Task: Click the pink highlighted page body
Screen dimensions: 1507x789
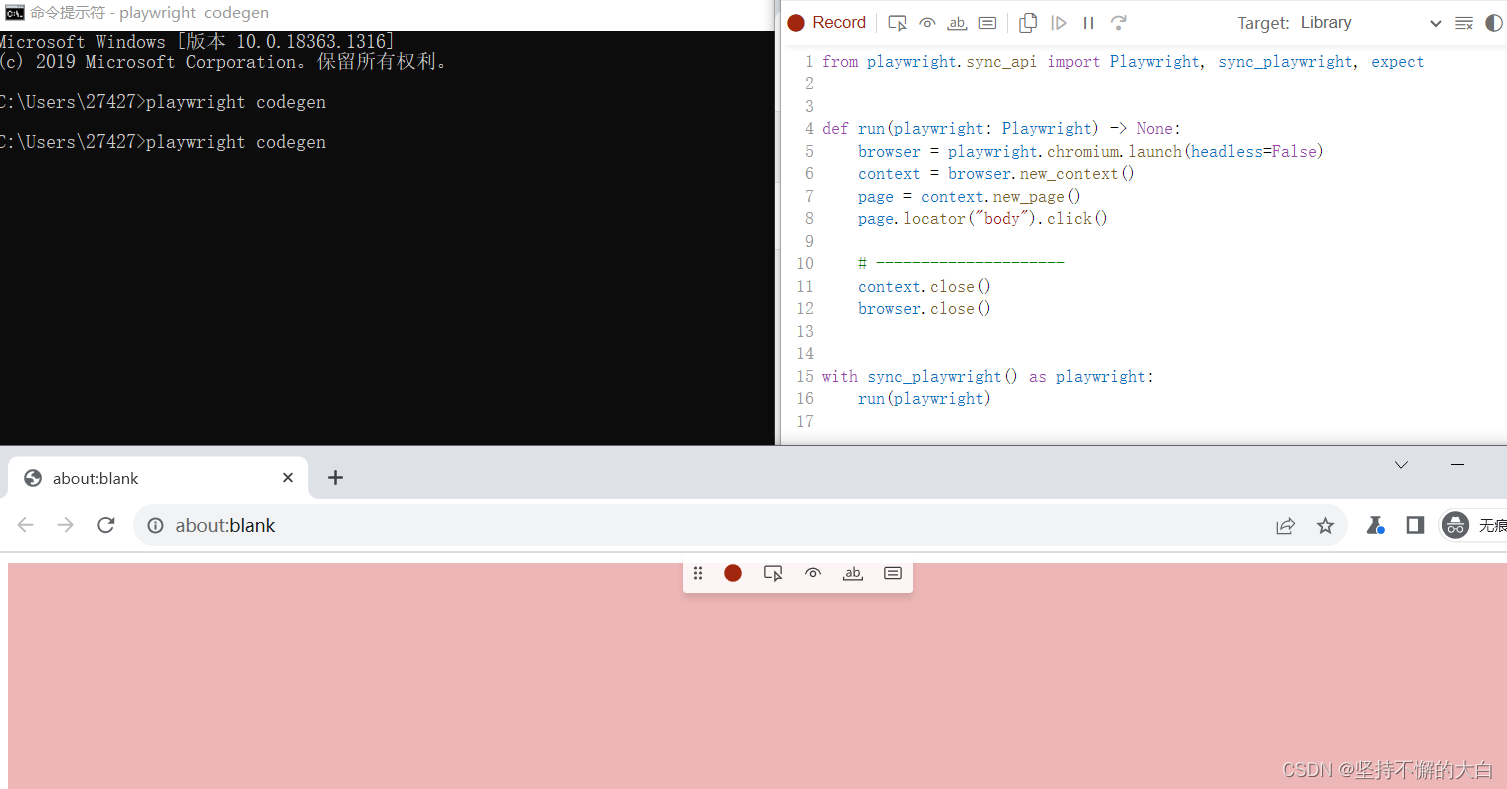Action: tap(757, 676)
